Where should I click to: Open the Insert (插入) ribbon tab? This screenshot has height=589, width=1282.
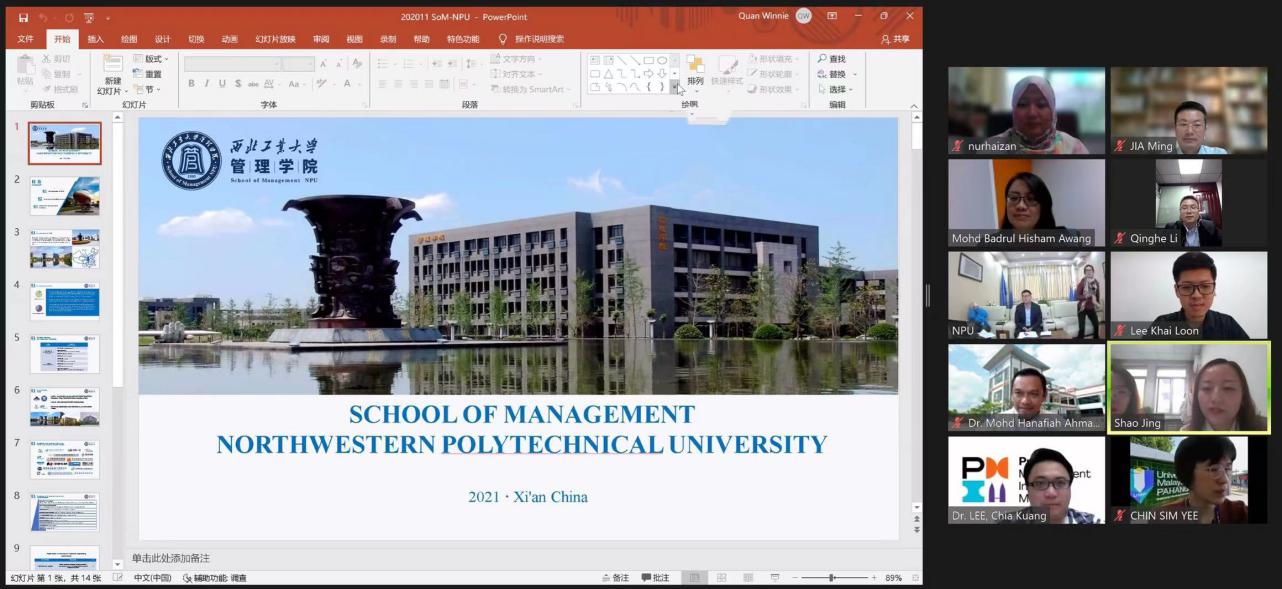coord(95,39)
